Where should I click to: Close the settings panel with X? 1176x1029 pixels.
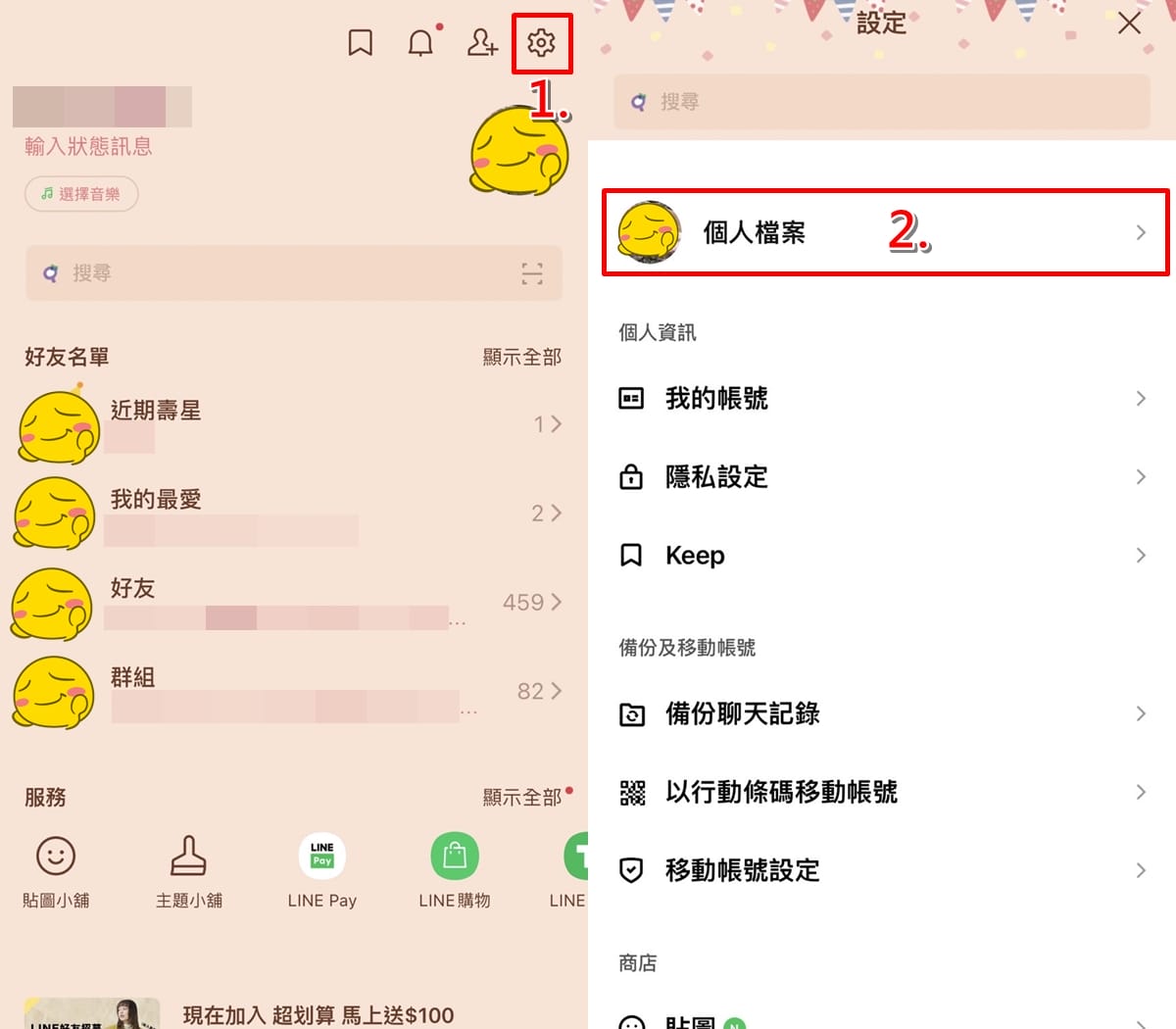coord(1129,24)
